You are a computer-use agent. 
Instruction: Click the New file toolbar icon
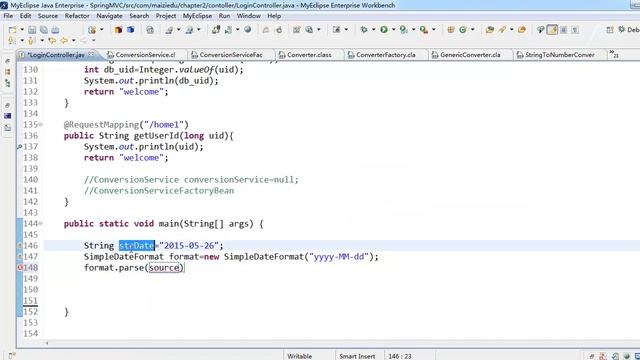click(x=12, y=30)
